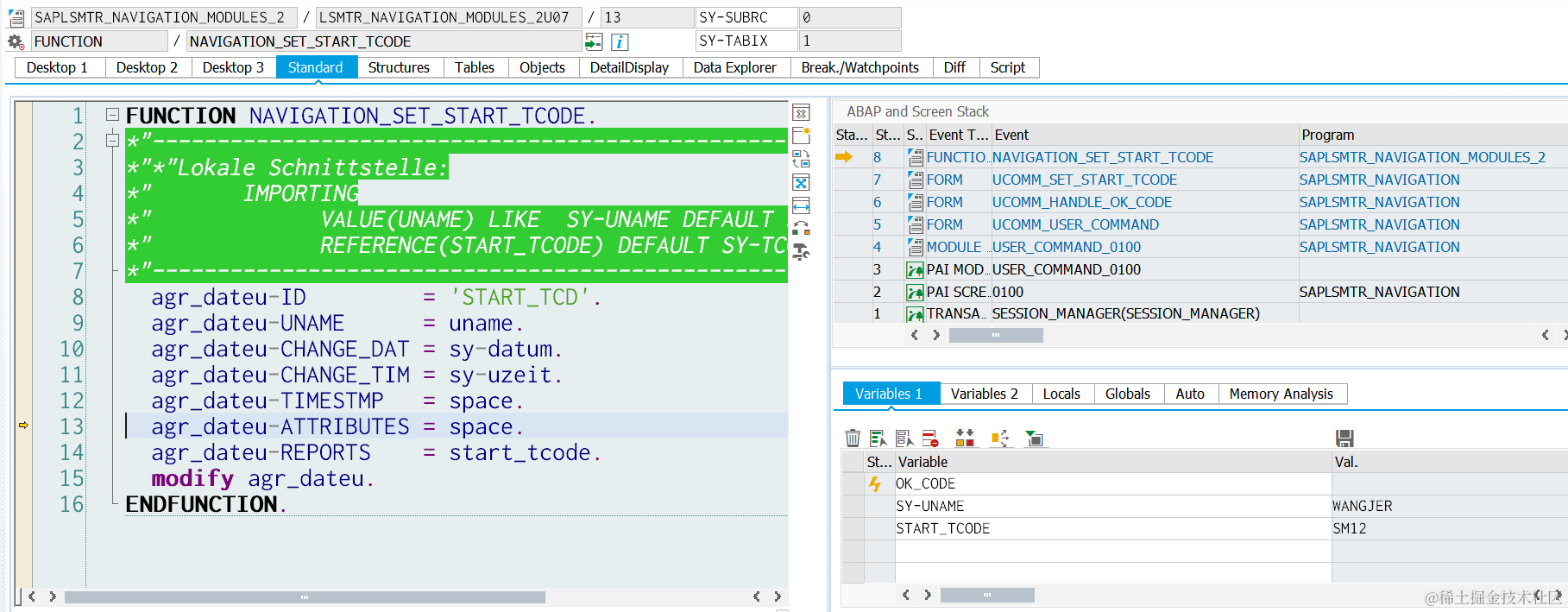Click the services of the tool icon
This screenshot has height=612, width=1568.
click(801, 229)
